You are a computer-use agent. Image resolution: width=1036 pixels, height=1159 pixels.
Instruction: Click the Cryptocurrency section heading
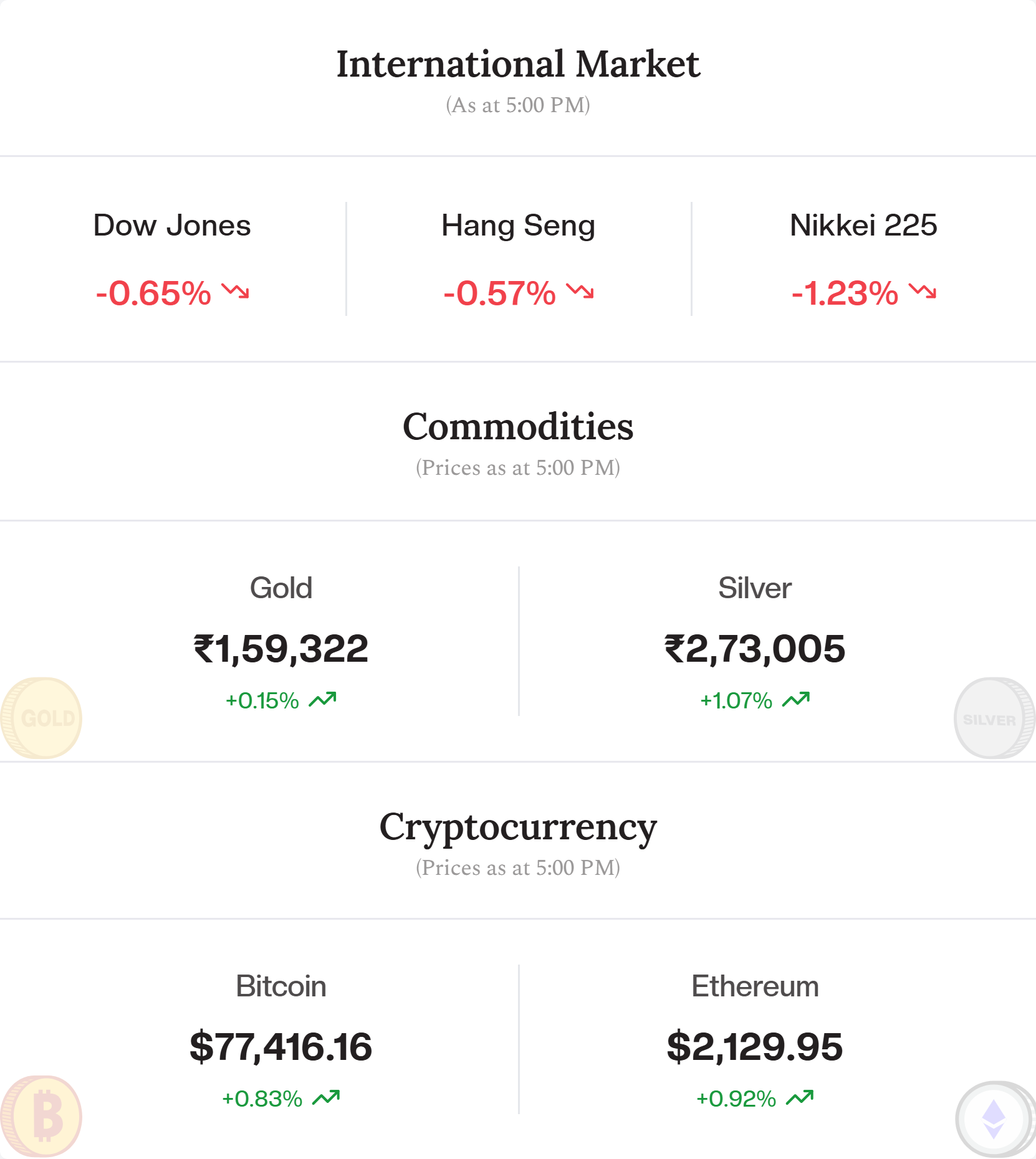point(518,828)
